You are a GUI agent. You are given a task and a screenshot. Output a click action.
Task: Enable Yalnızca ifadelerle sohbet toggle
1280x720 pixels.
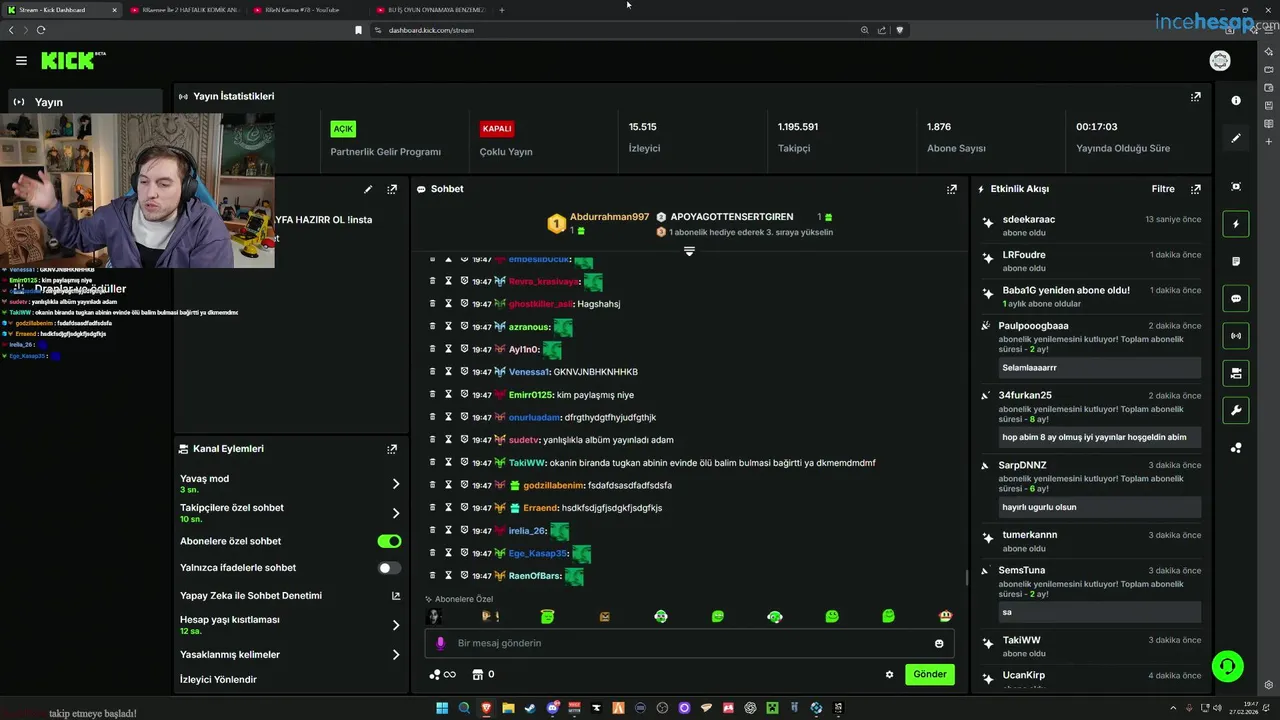tap(389, 568)
